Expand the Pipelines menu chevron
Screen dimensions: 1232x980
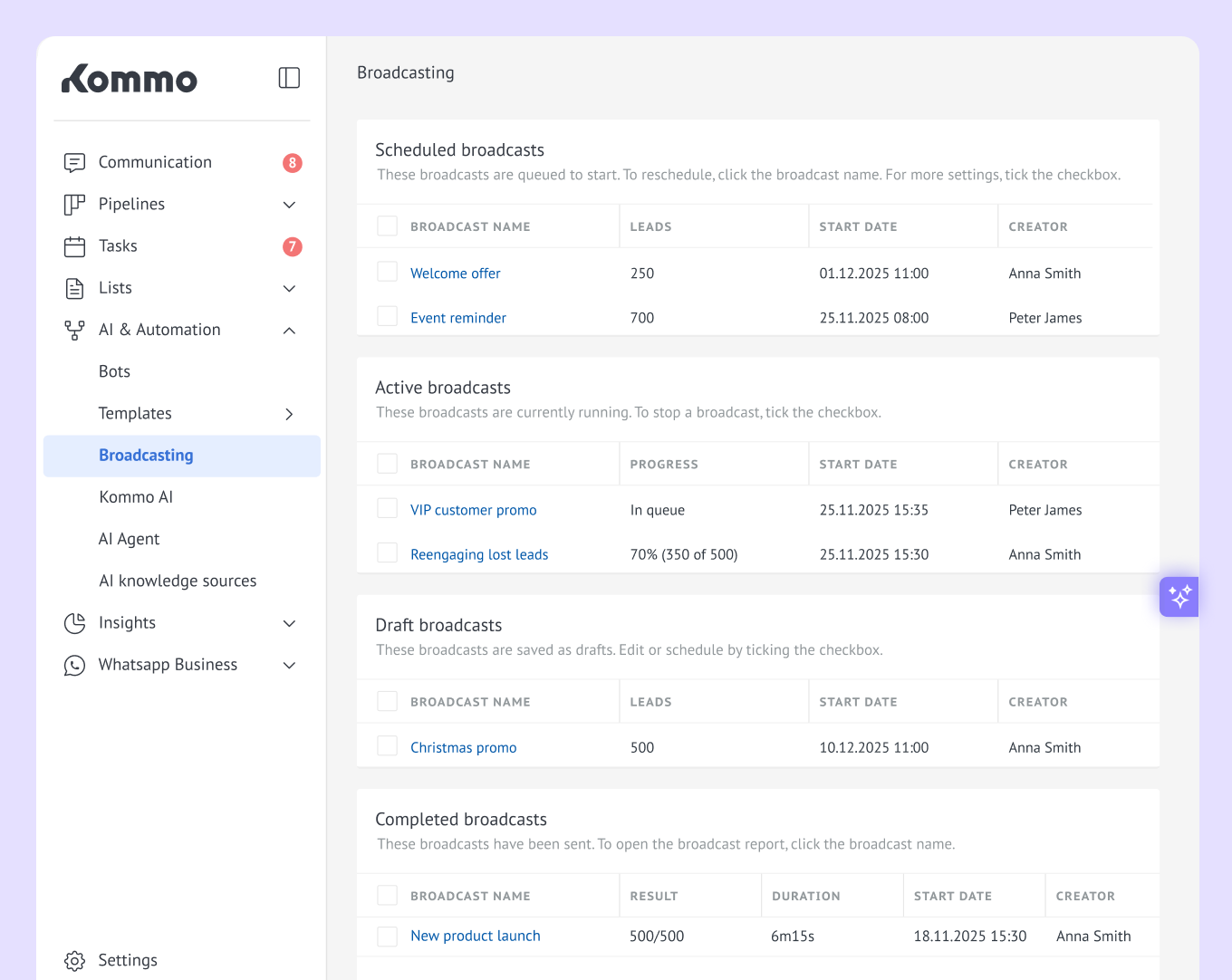click(289, 205)
